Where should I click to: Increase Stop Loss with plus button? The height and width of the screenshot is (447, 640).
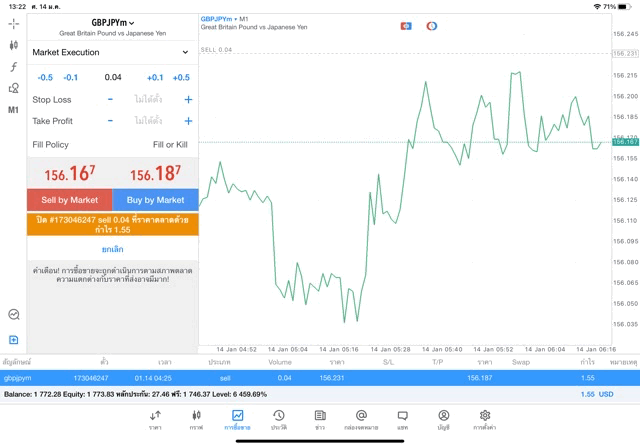188,99
